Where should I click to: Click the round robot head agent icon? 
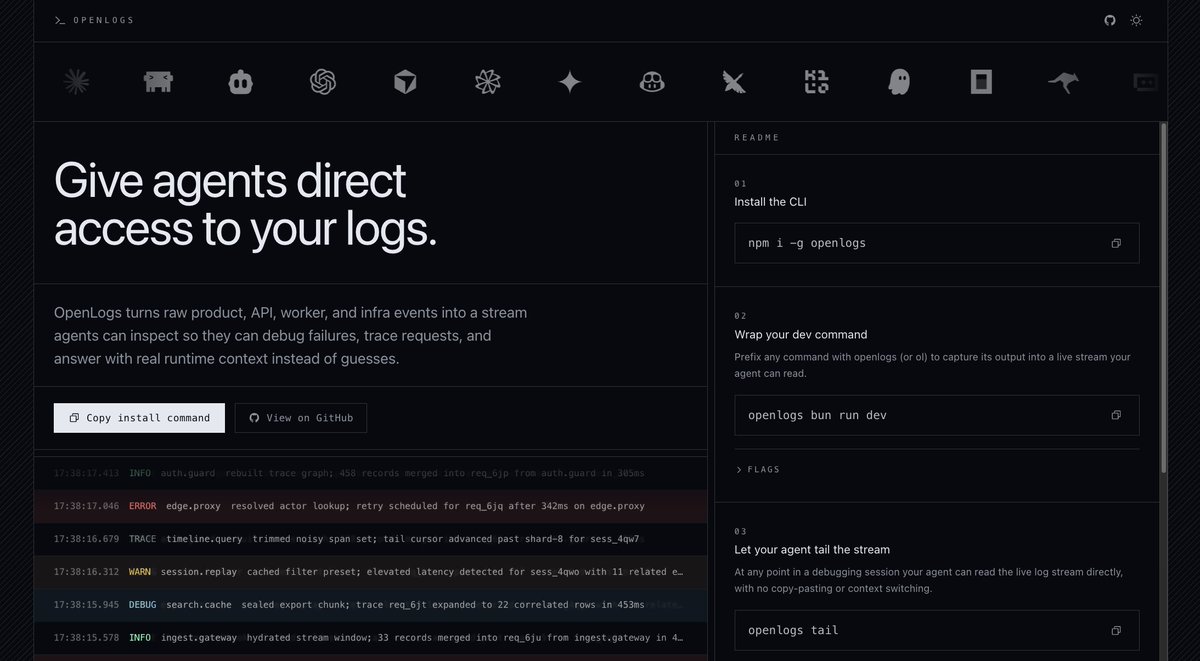pyautogui.click(x=240, y=82)
